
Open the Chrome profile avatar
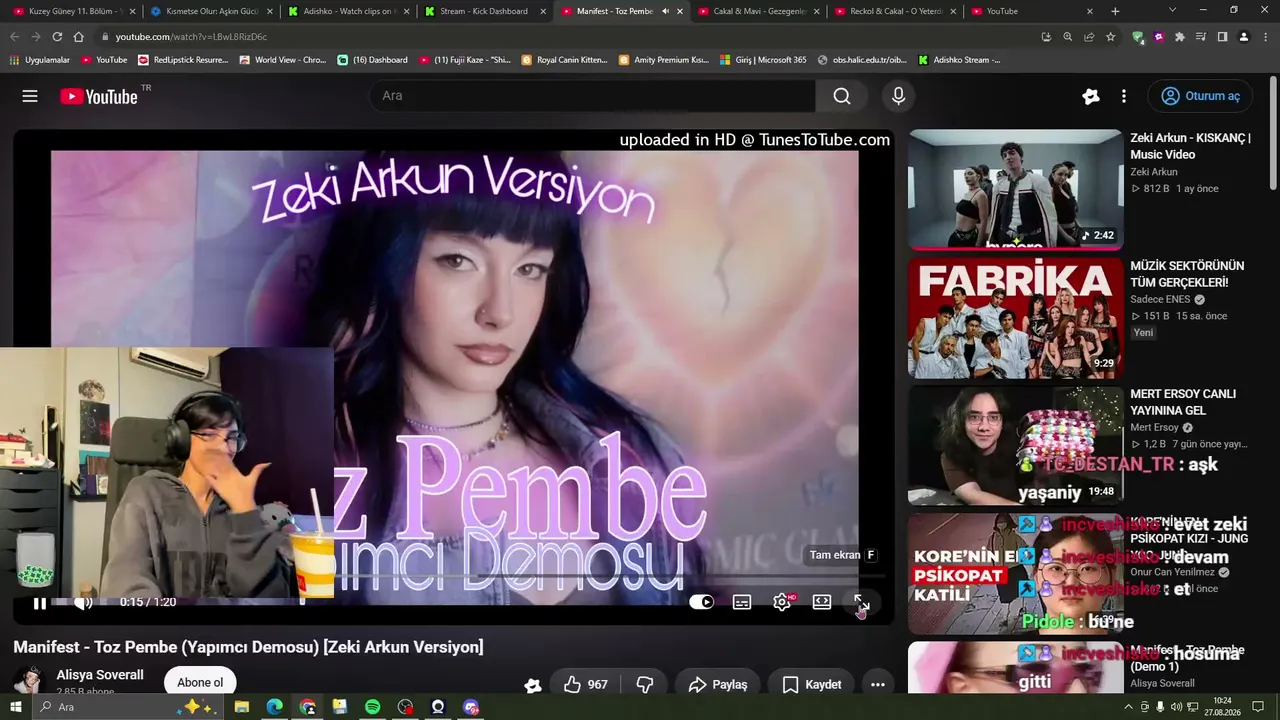[1244, 37]
